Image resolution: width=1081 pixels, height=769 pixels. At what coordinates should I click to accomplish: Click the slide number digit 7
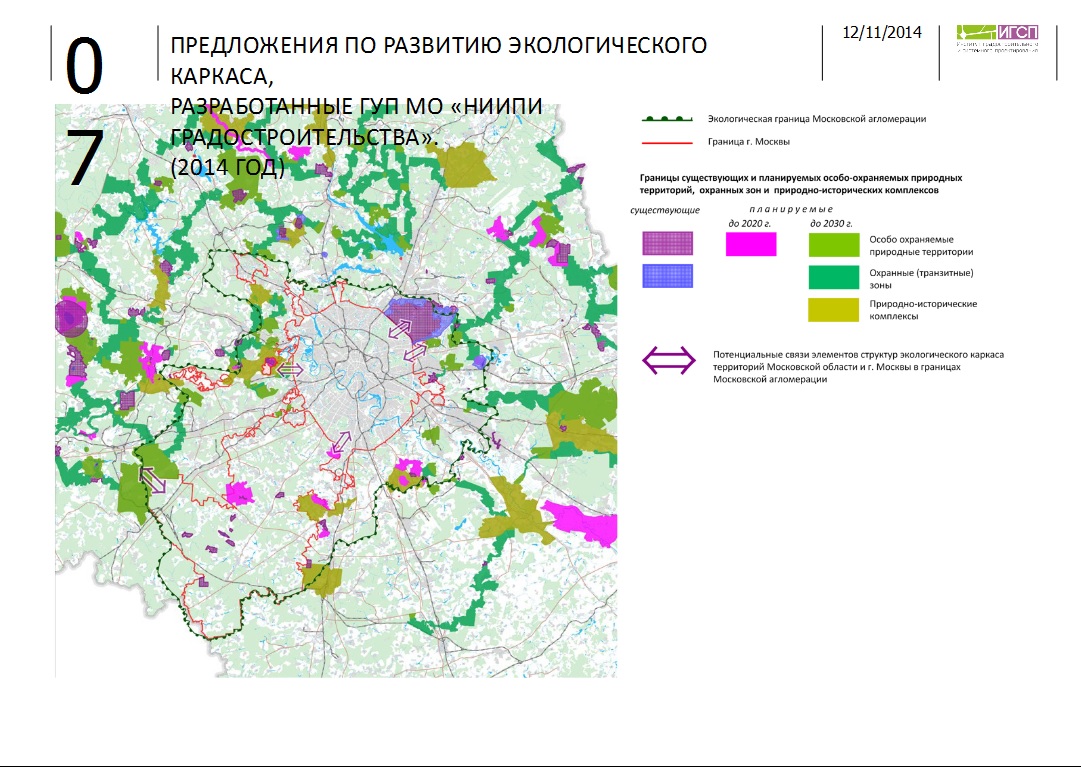pyautogui.click(x=85, y=159)
